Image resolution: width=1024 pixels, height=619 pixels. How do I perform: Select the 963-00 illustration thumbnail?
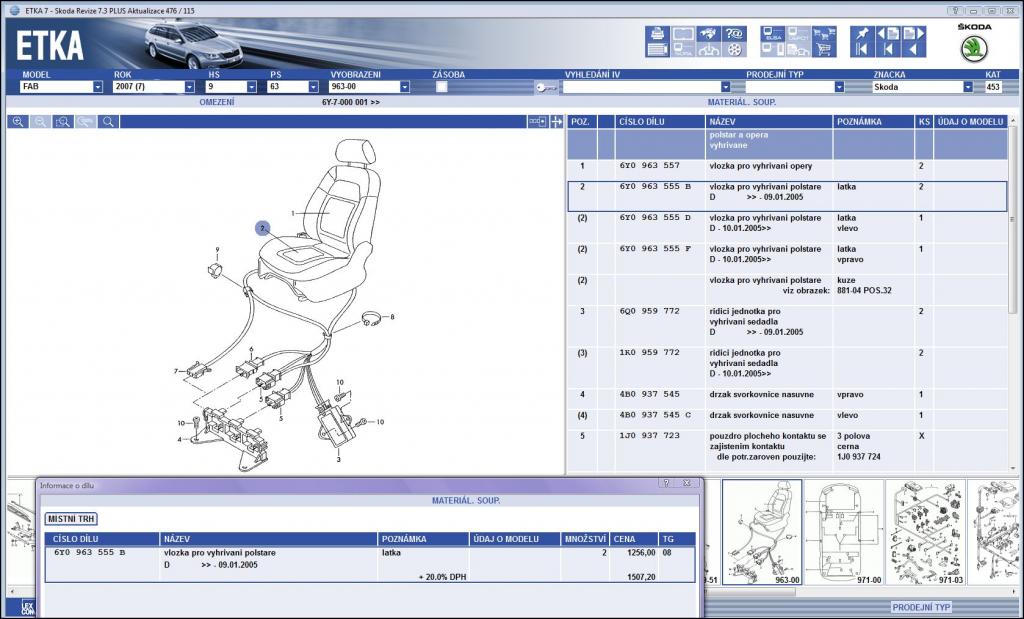(762, 532)
